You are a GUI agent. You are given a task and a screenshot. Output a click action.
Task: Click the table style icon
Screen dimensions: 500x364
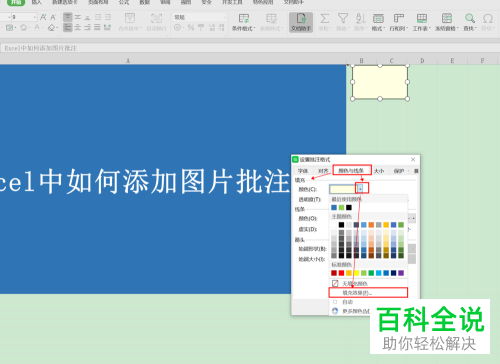click(x=271, y=18)
